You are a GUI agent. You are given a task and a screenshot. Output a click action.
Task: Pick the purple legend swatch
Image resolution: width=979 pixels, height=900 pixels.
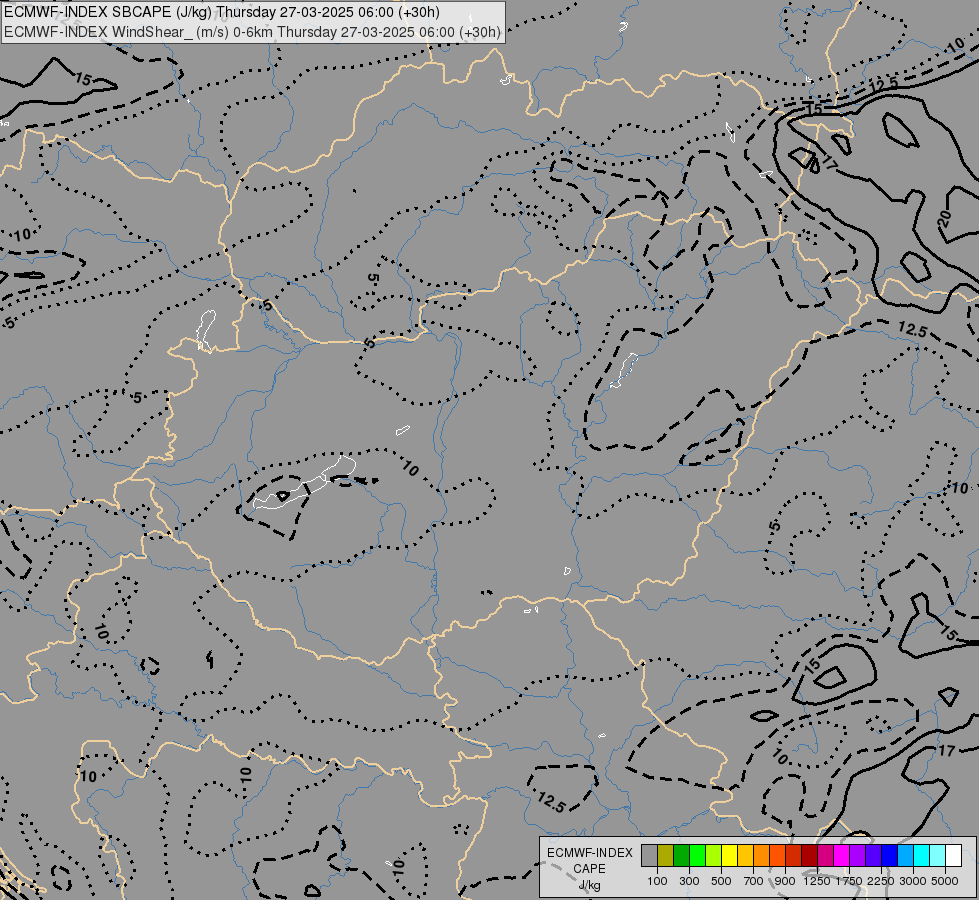[x=857, y=855]
